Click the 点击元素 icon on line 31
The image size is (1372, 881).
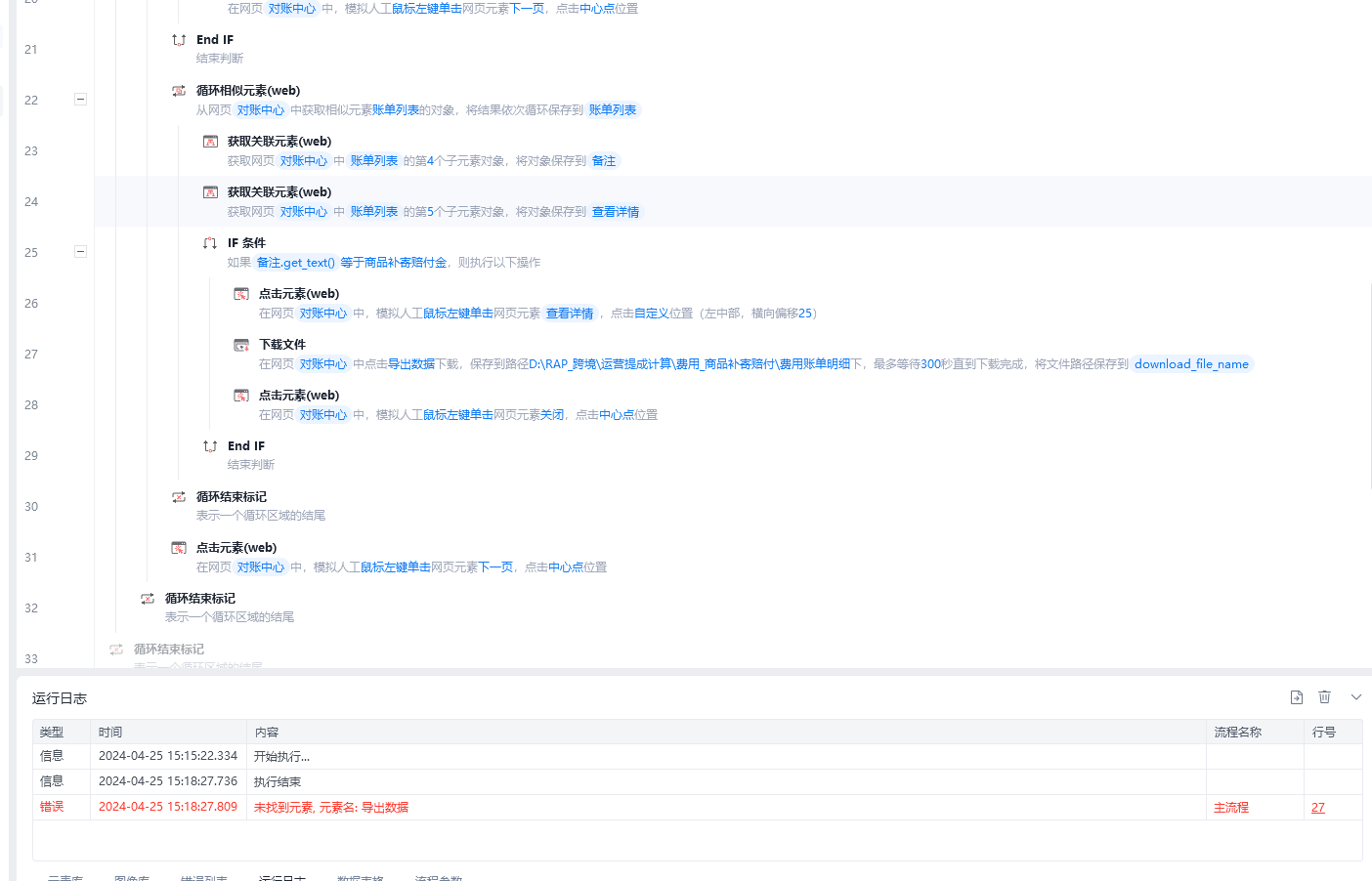[x=179, y=548]
